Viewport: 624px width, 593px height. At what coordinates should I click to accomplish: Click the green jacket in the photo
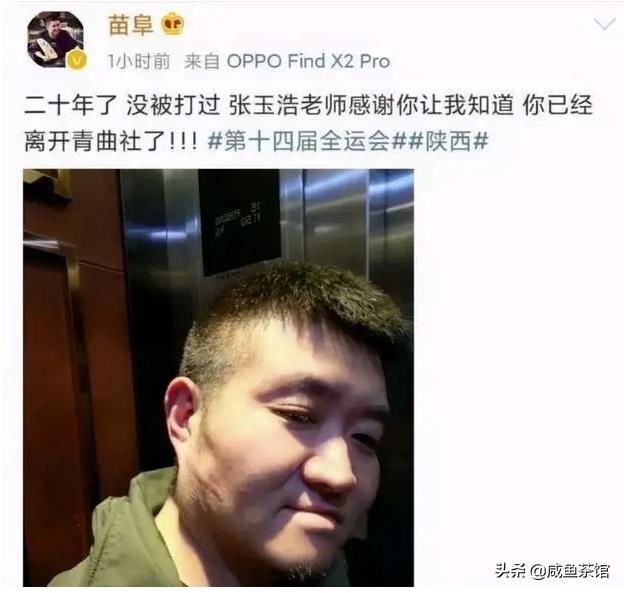[119, 533]
